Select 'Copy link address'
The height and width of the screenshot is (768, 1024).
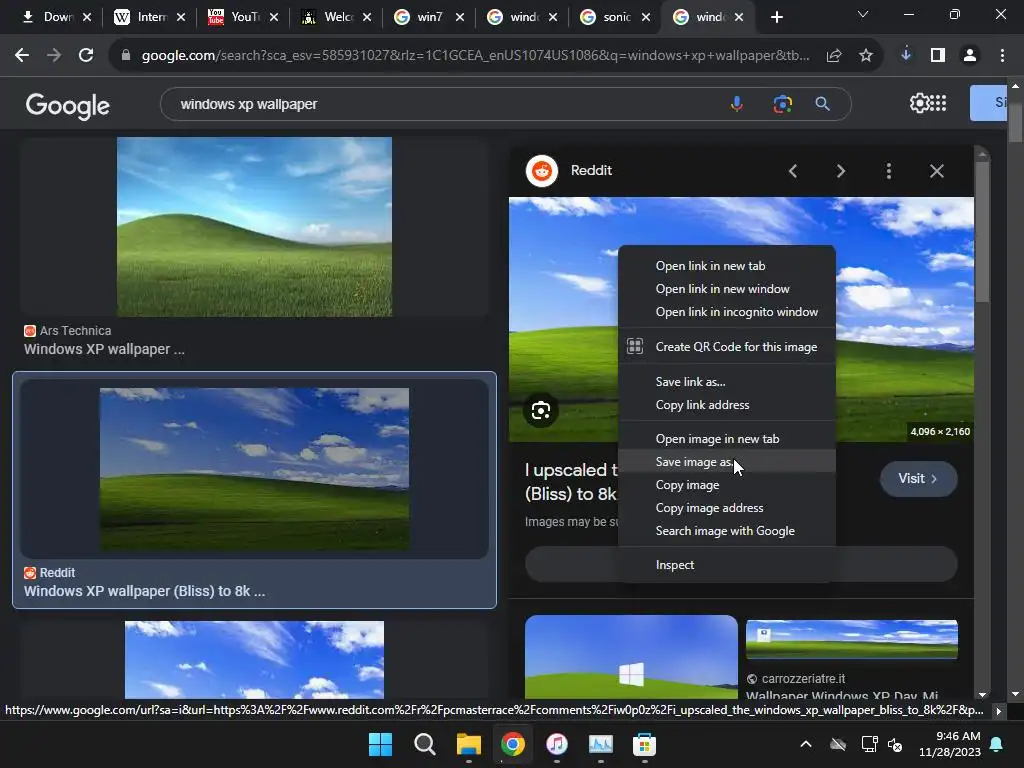pos(727,405)
